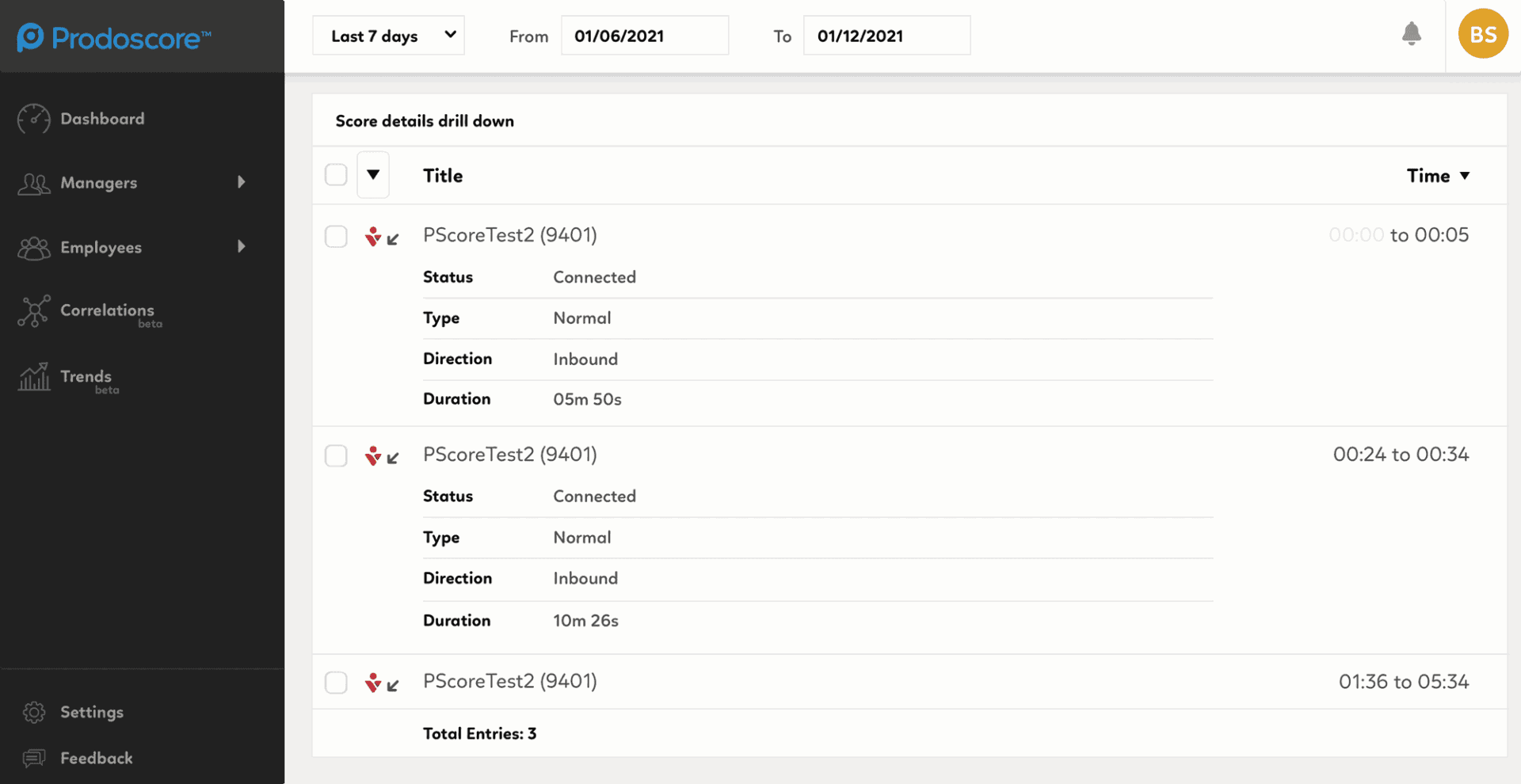Click red call icon of 00:00 to 00:05 entry
Screen dimensions: 1521x784
373,236
